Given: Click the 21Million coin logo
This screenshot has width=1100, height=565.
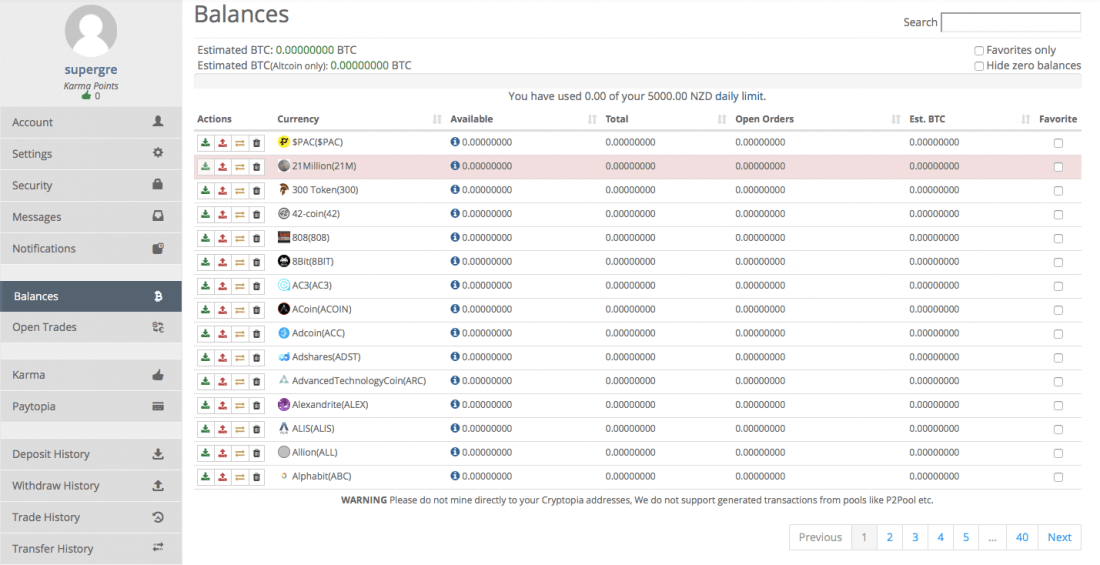Looking at the screenshot, I should point(283,166).
